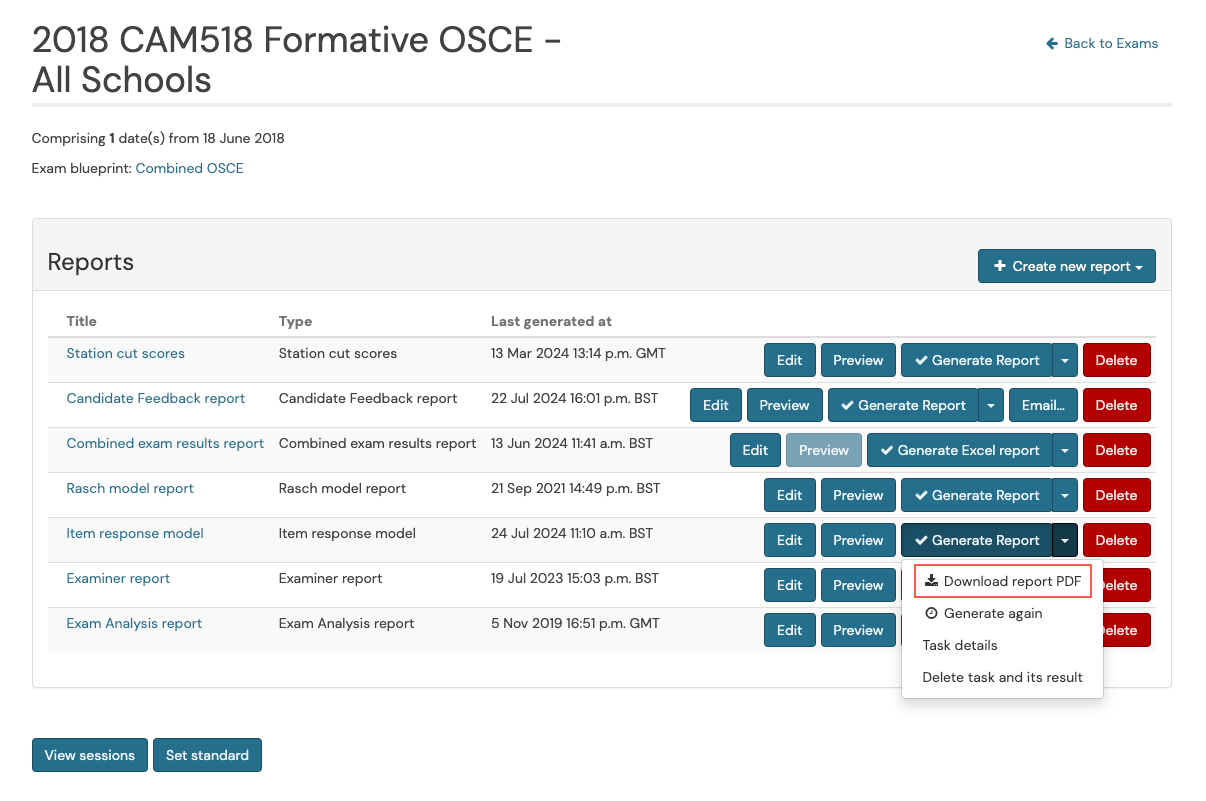1206x801 pixels.
Task: Click the plus icon on Create new report
Action: coord(1000,265)
